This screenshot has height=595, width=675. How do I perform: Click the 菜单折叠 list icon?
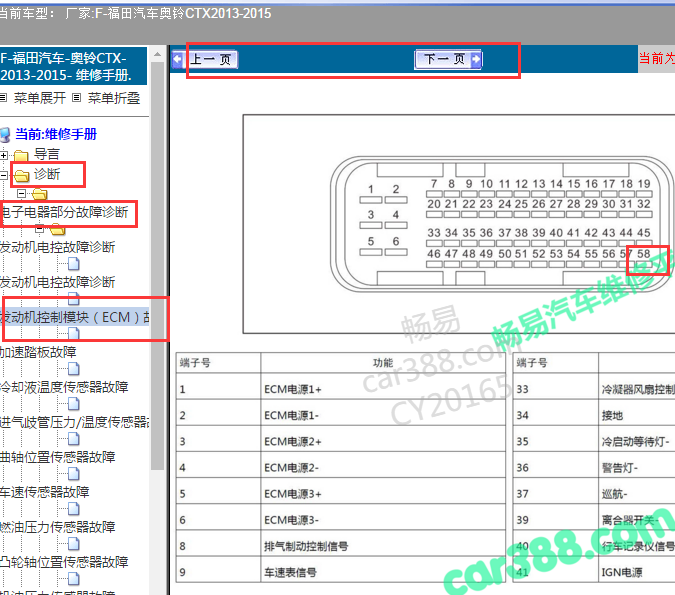pyautogui.click(x=77, y=98)
